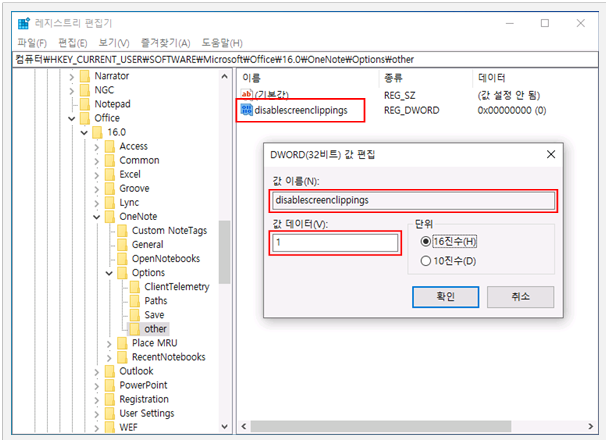Select the Notepad folder icon
Image resolution: width=609 pixels, height=442 pixels.
pos(85,104)
